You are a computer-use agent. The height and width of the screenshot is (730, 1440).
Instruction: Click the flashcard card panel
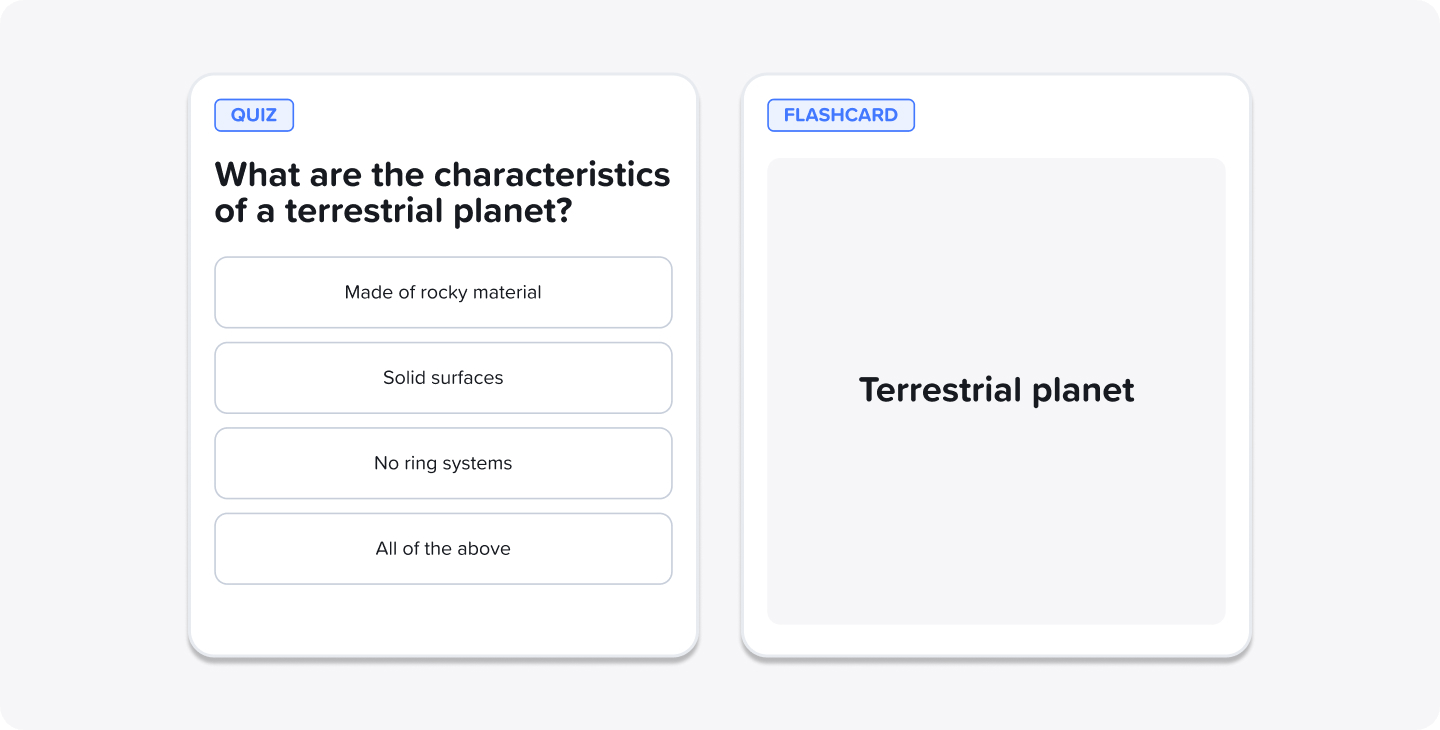(x=996, y=640)
